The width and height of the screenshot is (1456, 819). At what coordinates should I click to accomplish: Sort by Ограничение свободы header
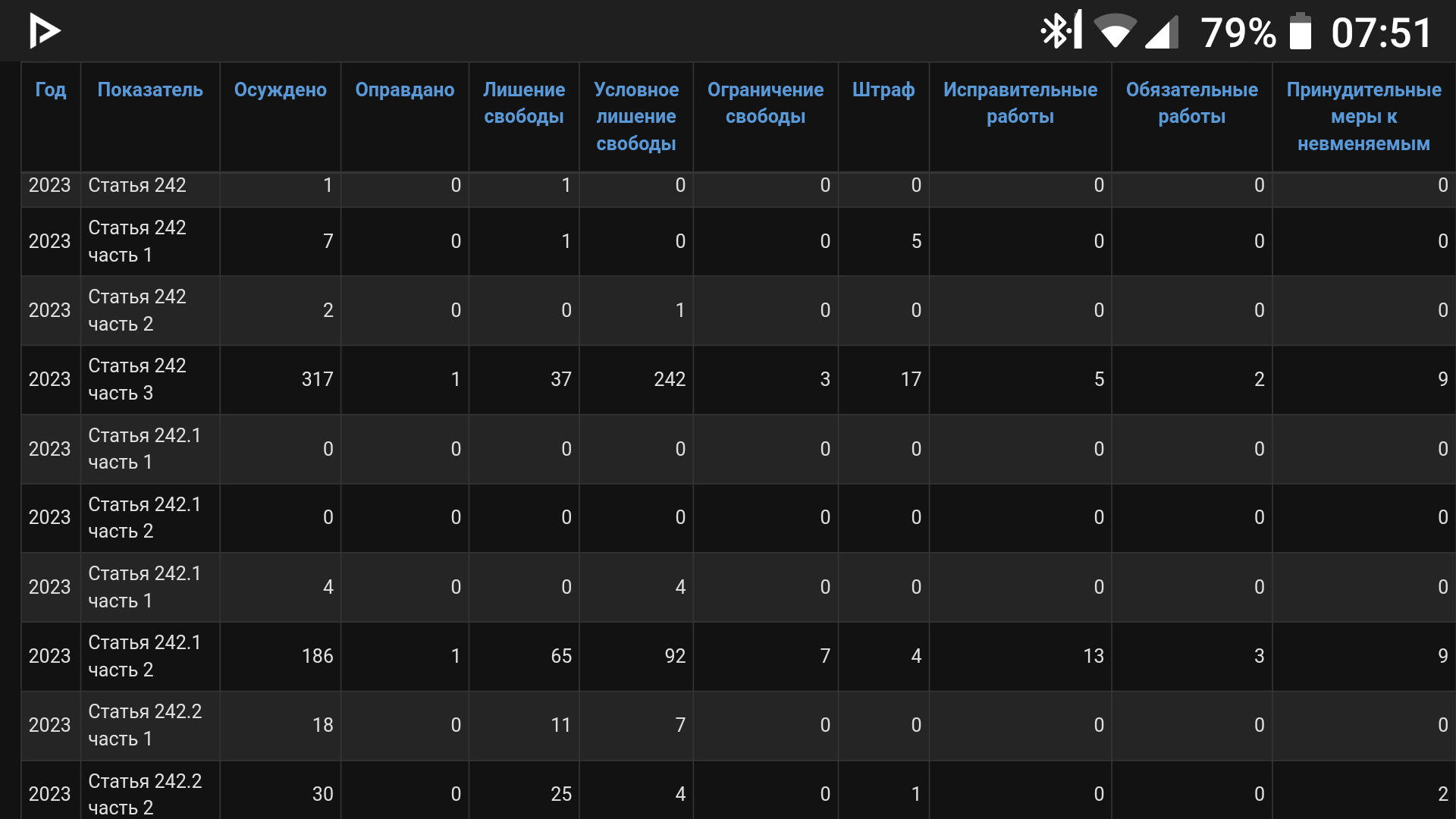764,103
